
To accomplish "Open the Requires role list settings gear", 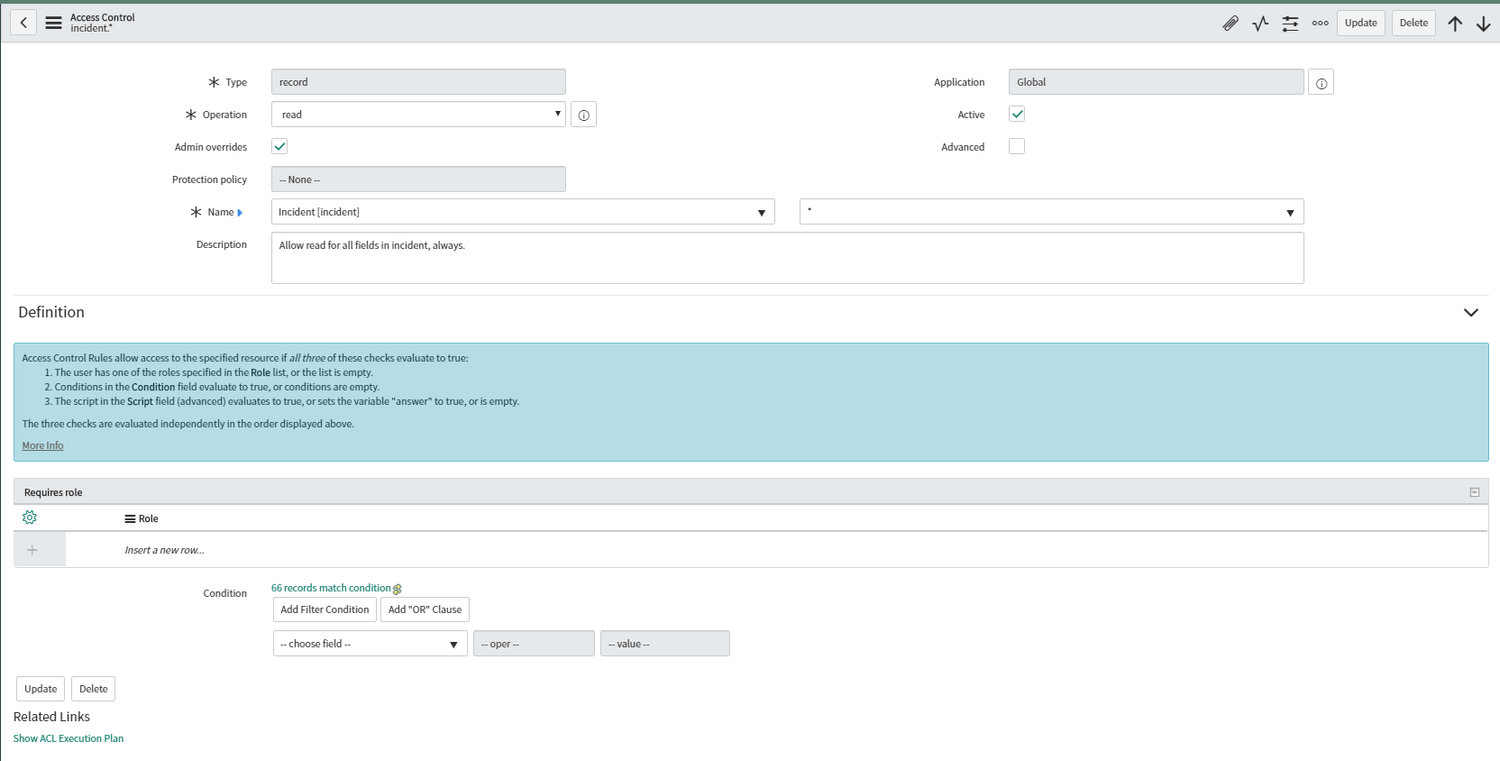I will pos(29,517).
